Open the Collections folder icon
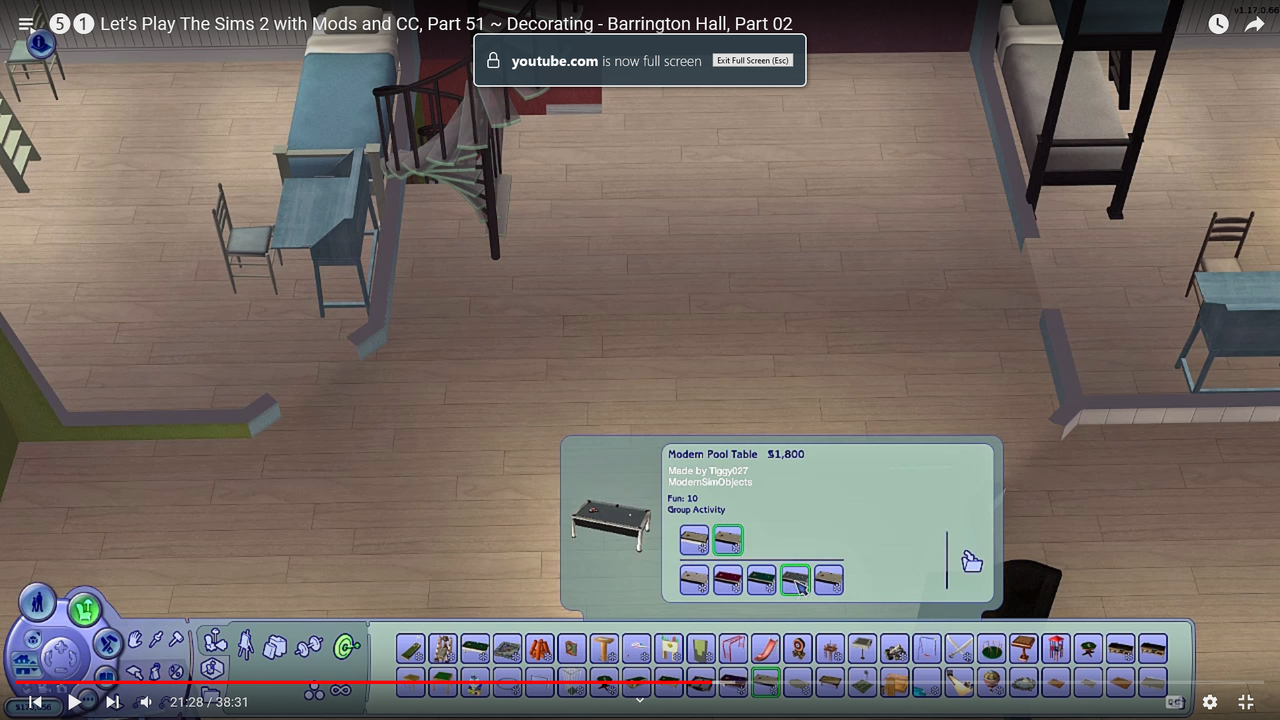Screen dimensions: 1280x720 [211, 693]
